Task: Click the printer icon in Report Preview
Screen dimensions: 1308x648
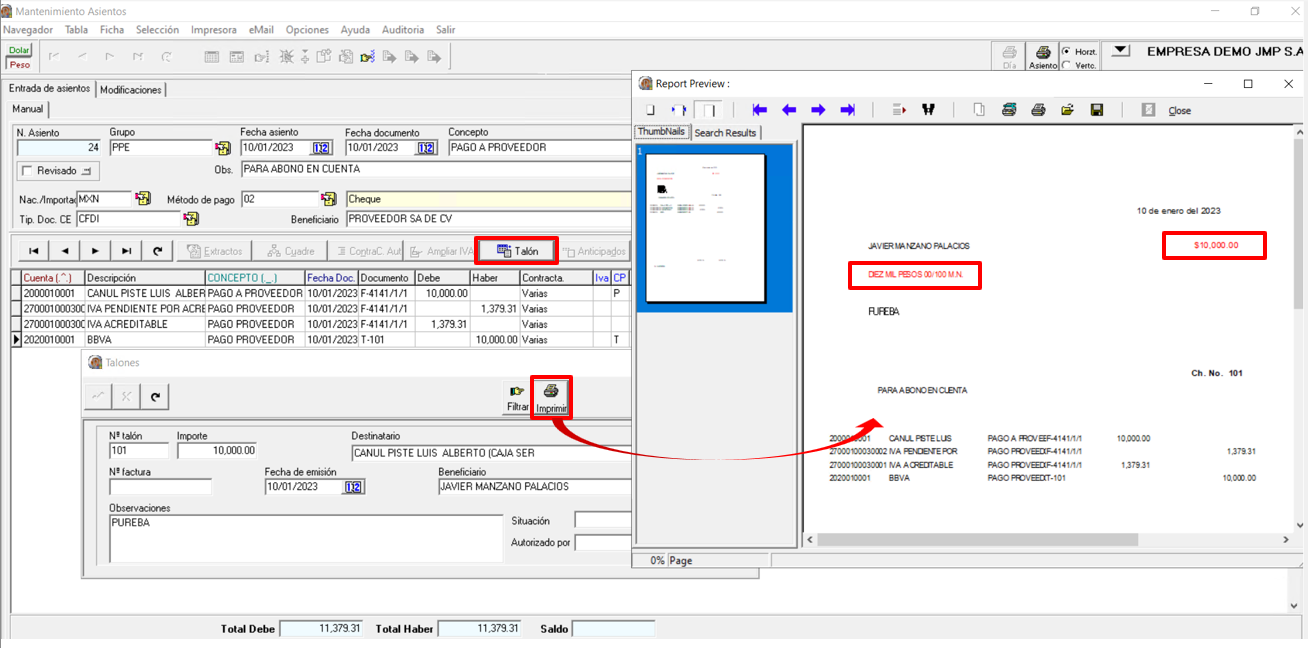Action: click(x=1038, y=110)
